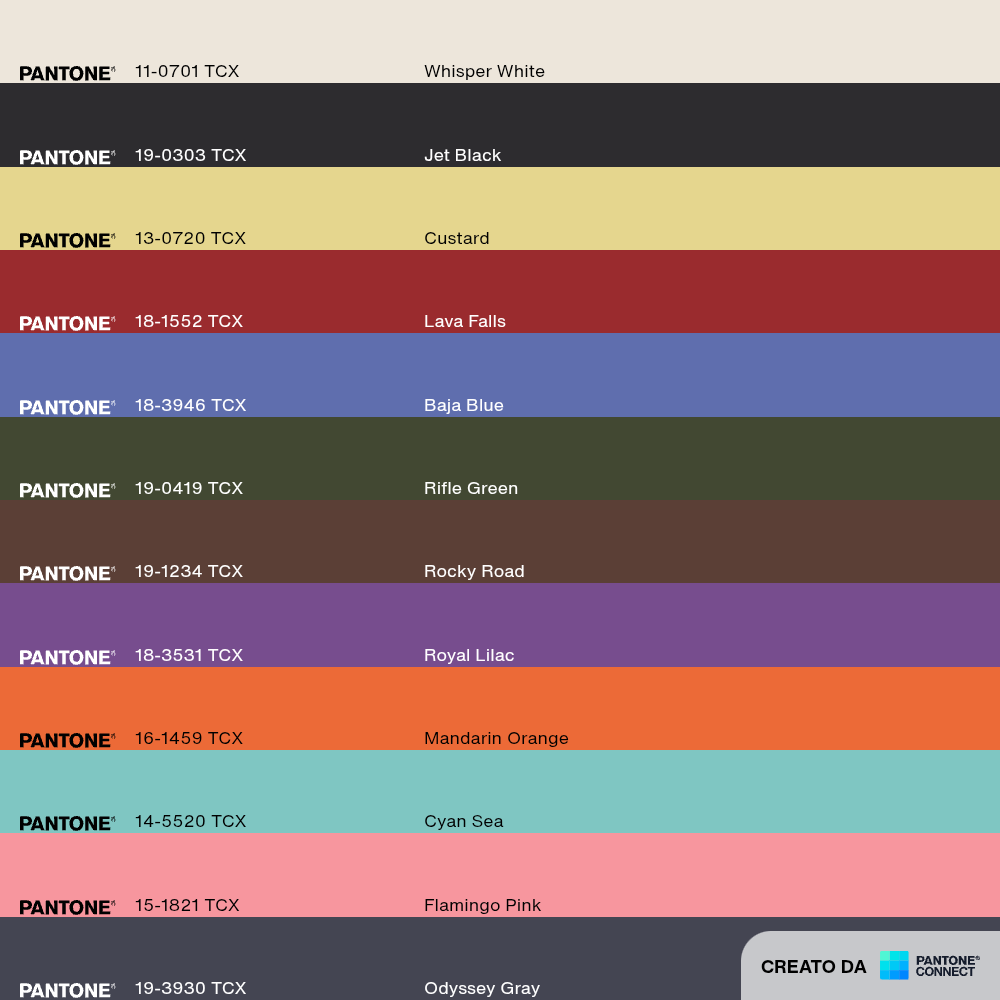This screenshot has height=1000, width=1000.
Task: Click the code 18-3946 TCX
Action: [x=190, y=406]
